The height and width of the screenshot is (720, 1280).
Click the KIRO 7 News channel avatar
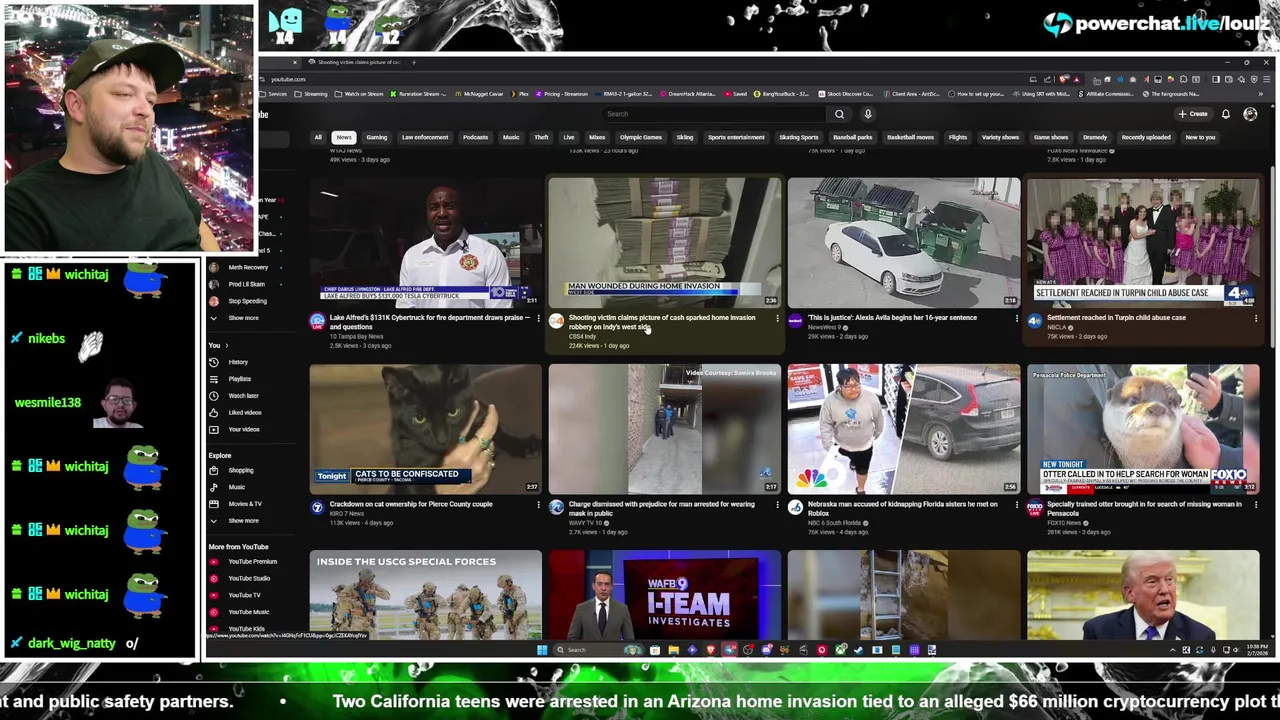tap(317, 508)
